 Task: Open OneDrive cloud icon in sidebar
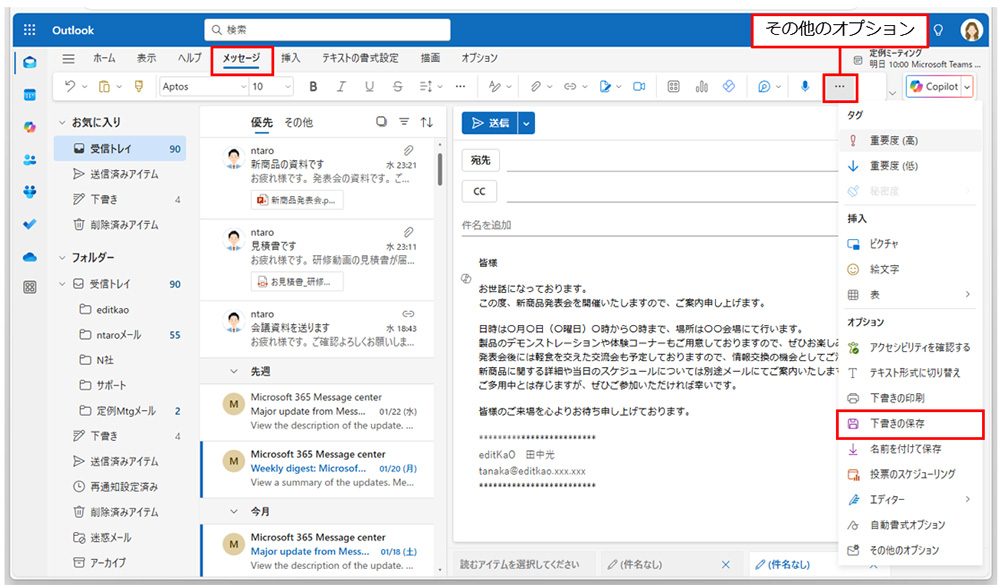[29, 257]
